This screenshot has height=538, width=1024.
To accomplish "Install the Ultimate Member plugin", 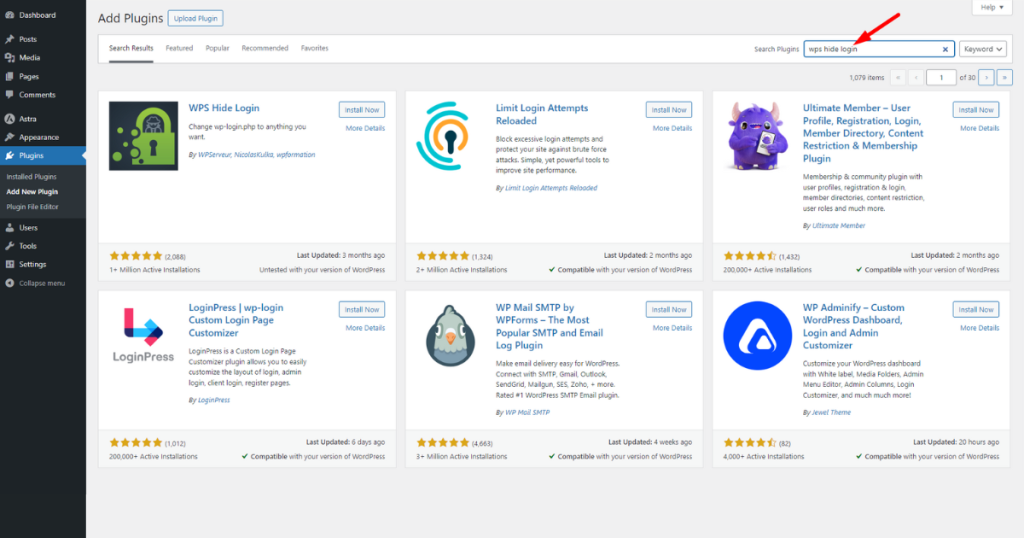I will coord(976,110).
